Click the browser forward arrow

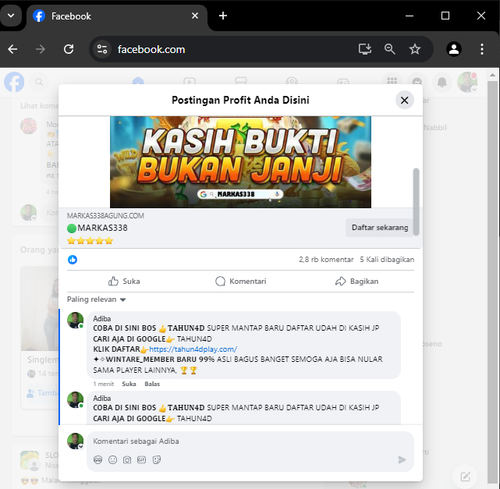[40, 49]
